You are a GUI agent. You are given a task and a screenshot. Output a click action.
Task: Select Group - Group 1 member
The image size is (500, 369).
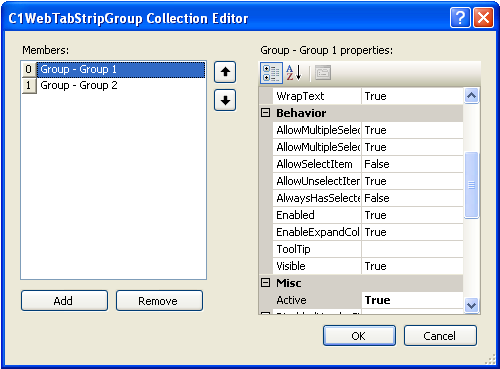tap(121, 69)
